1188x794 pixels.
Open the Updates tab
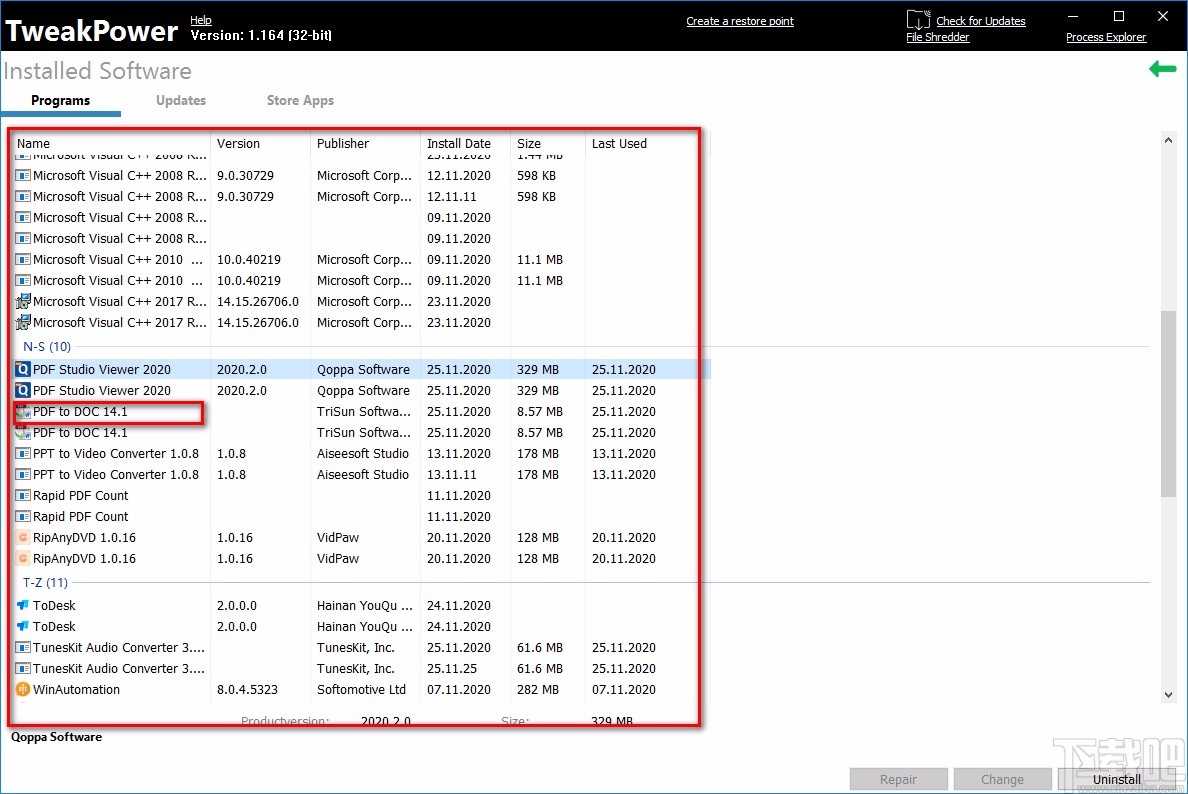180,101
